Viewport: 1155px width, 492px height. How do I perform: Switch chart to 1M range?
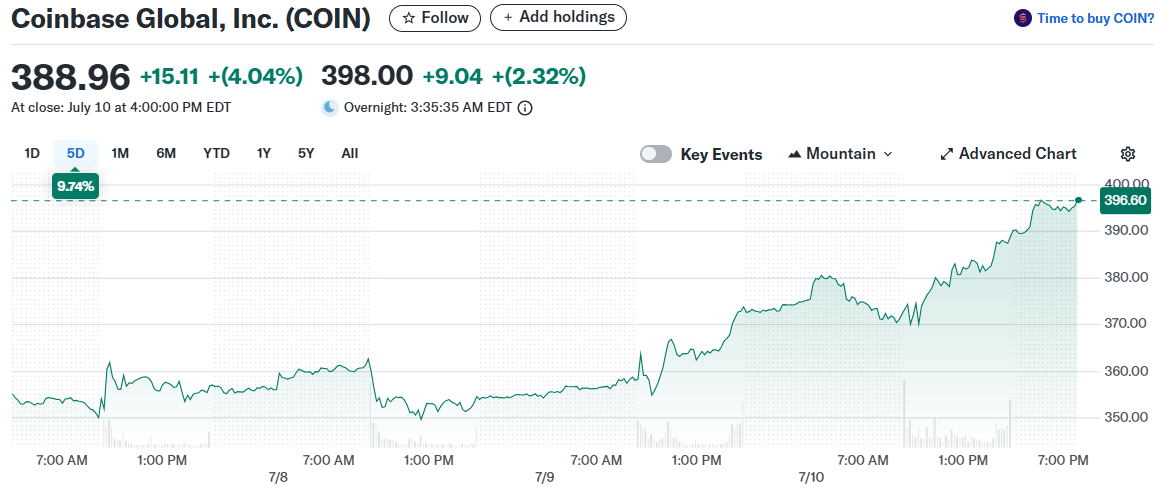click(120, 153)
